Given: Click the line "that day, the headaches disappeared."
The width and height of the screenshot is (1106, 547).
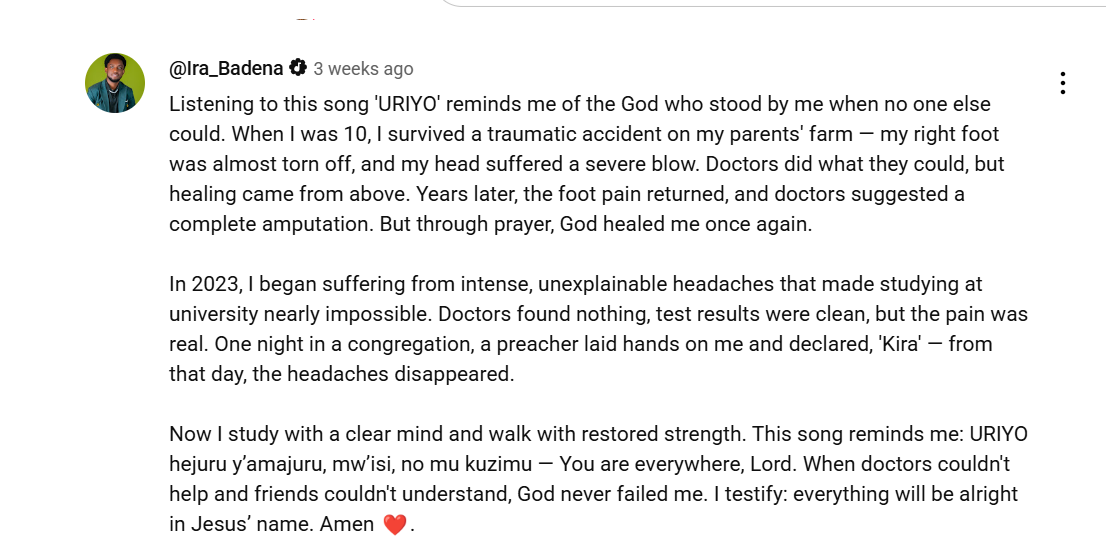Looking at the screenshot, I should coord(342,374).
